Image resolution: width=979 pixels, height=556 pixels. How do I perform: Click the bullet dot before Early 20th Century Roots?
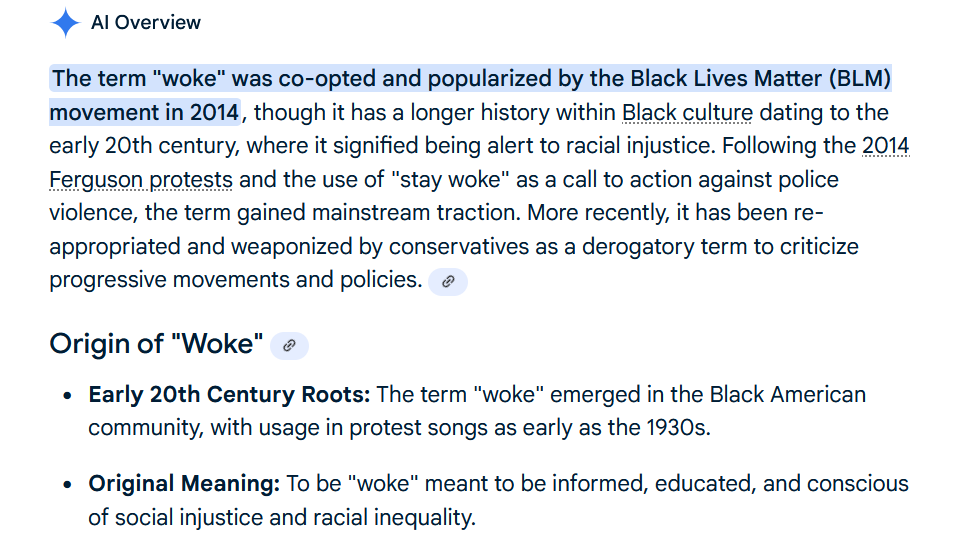point(67,396)
